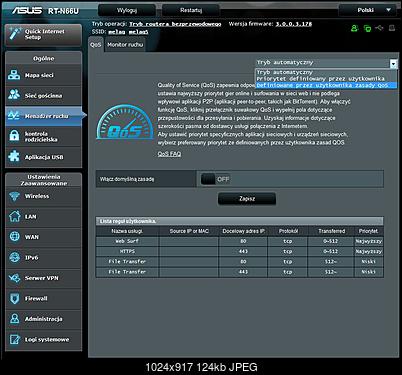Click Protokół column header
This screenshot has width=402, height=375.
click(x=288, y=231)
